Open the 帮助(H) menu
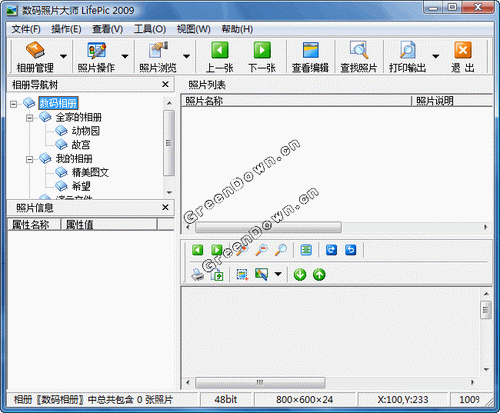This screenshot has height=413, width=500. 237,29
